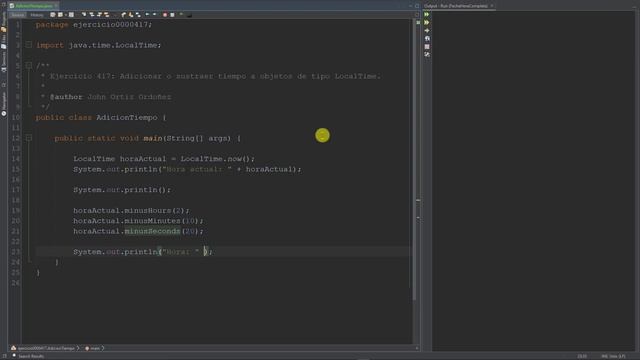The image size is (640, 360).
Task: Click the Forward navigation icon in editor toolbar
Action: coord(71,15)
